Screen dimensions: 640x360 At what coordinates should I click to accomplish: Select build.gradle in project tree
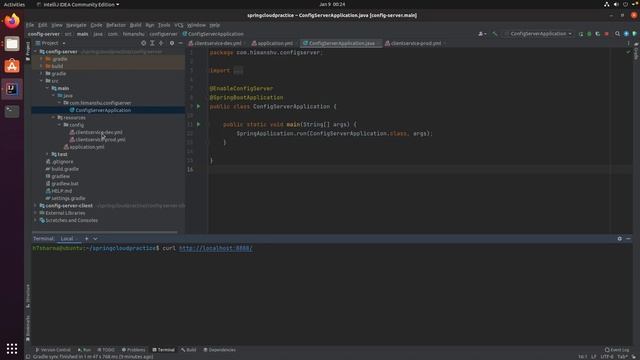coord(65,169)
